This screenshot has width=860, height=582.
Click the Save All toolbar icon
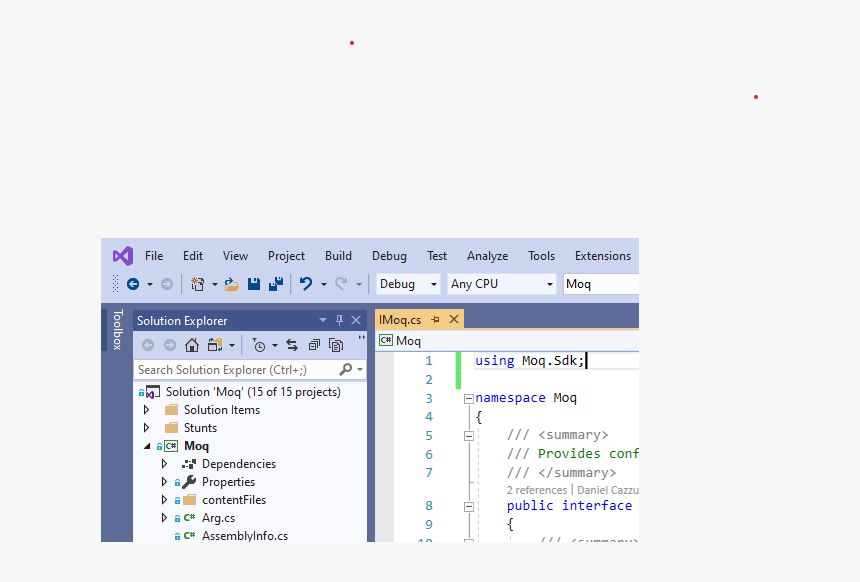point(276,284)
